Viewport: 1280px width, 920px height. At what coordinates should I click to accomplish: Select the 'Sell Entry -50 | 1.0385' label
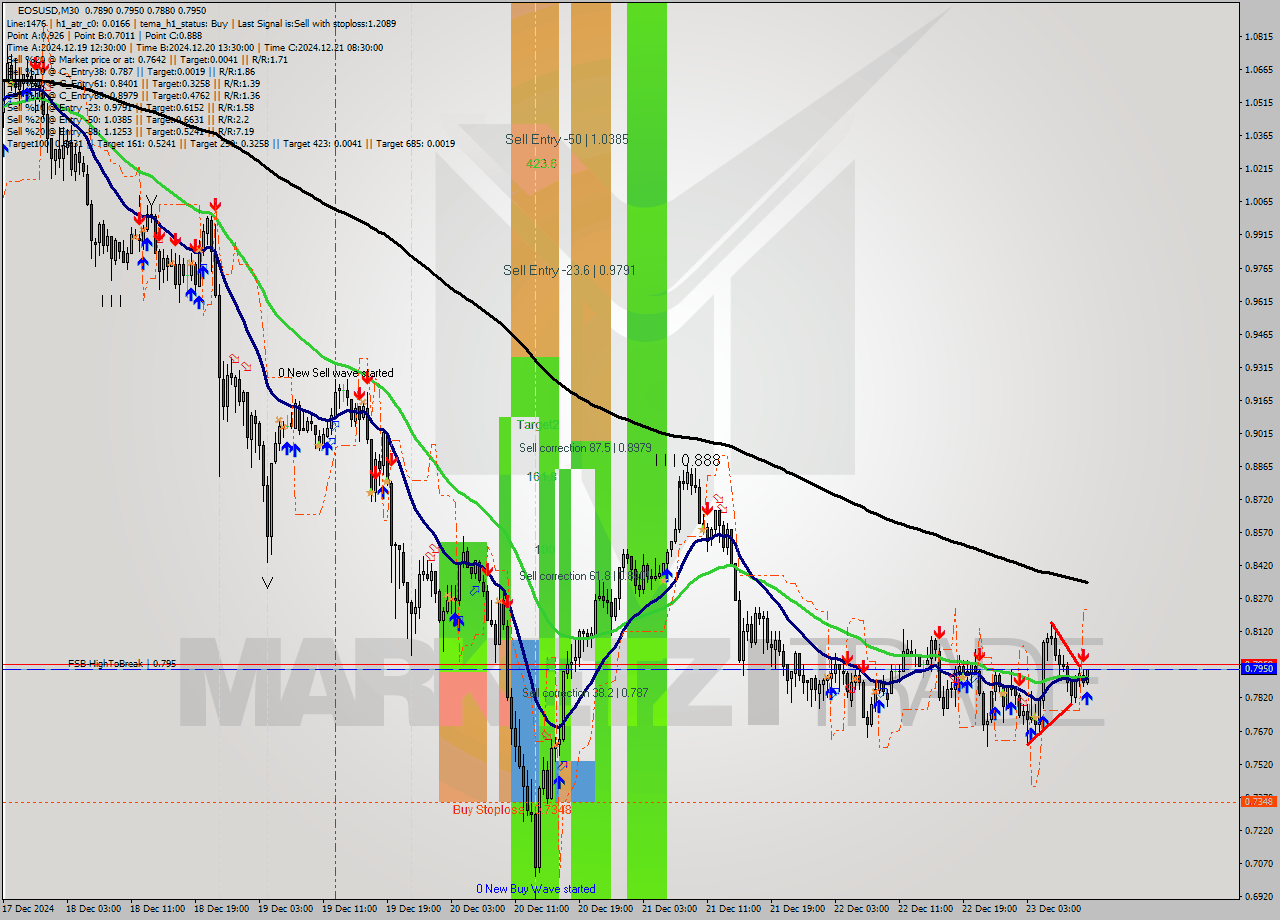click(567, 139)
